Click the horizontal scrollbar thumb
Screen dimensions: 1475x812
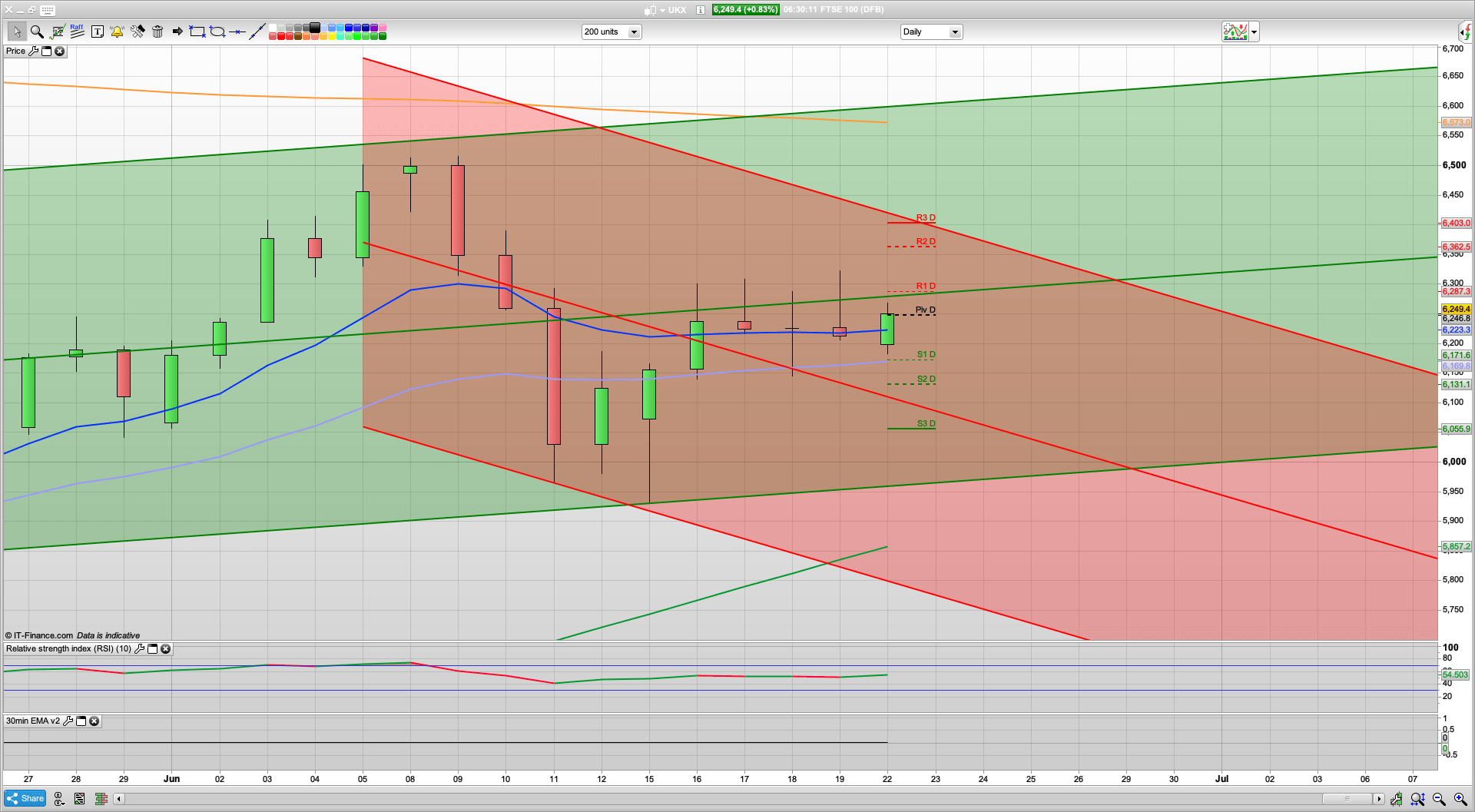tap(1347, 799)
